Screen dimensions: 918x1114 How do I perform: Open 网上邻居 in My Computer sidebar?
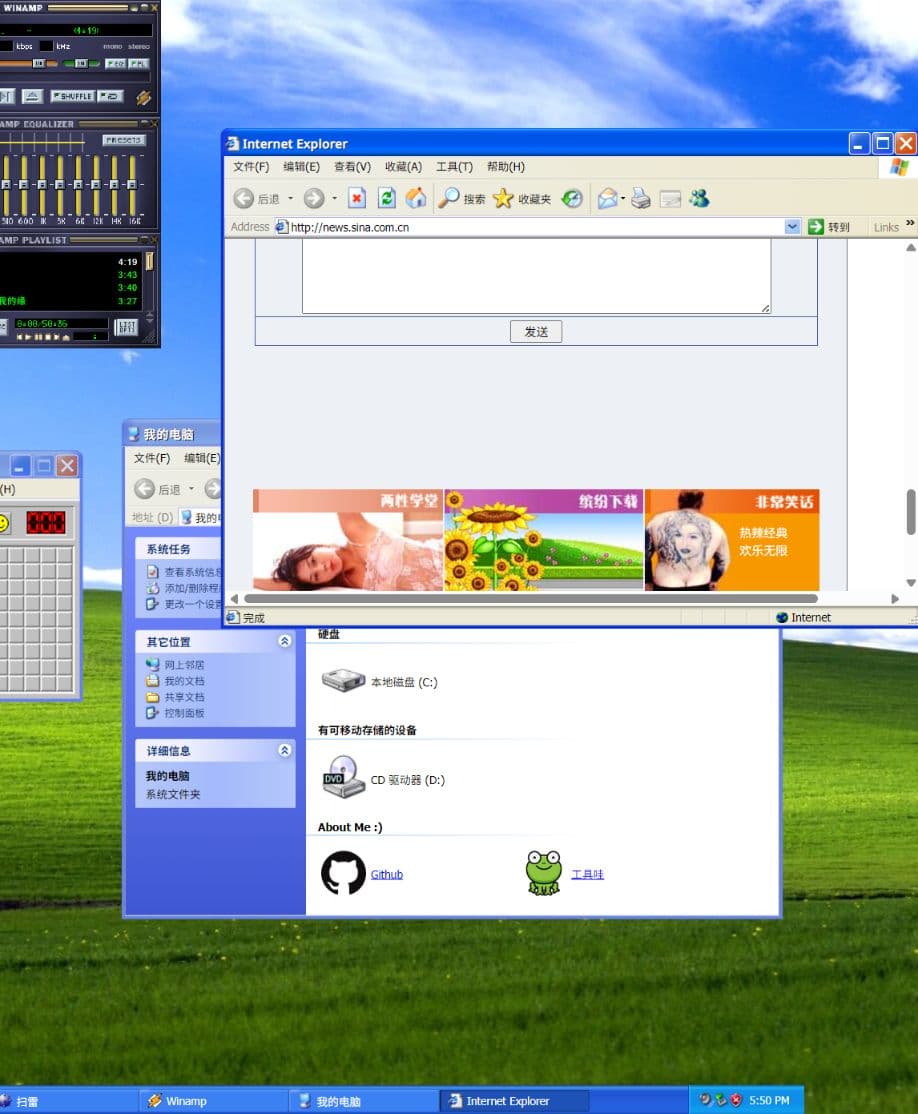[x=176, y=665]
